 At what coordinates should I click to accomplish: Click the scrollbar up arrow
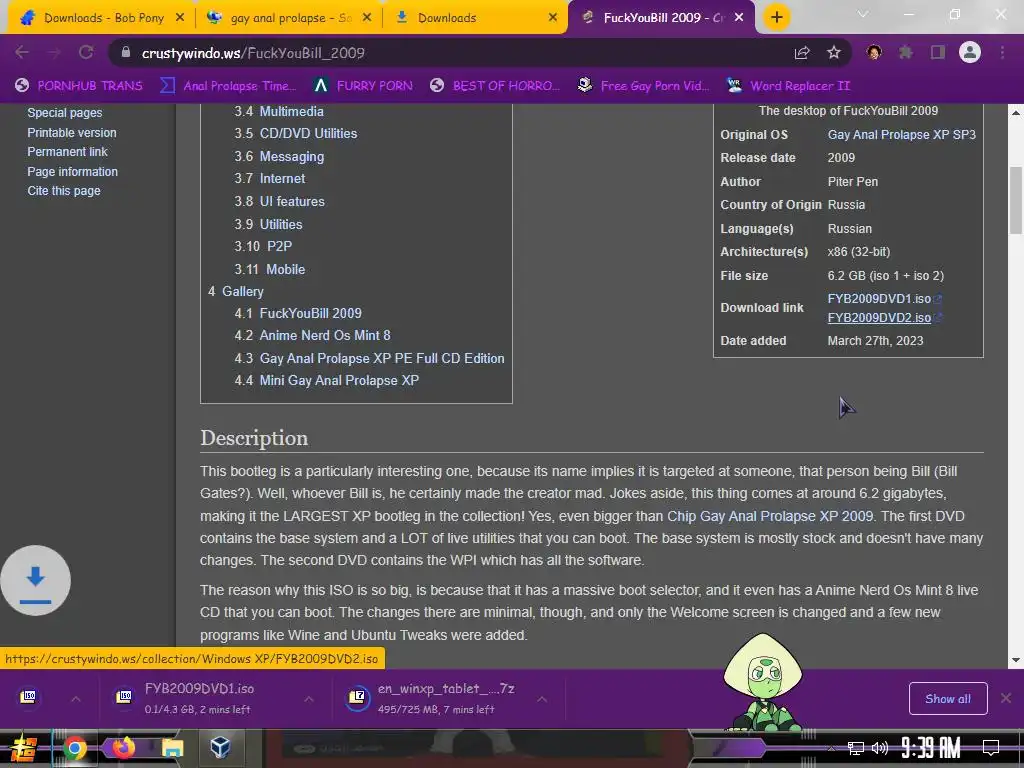tap(1016, 112)
